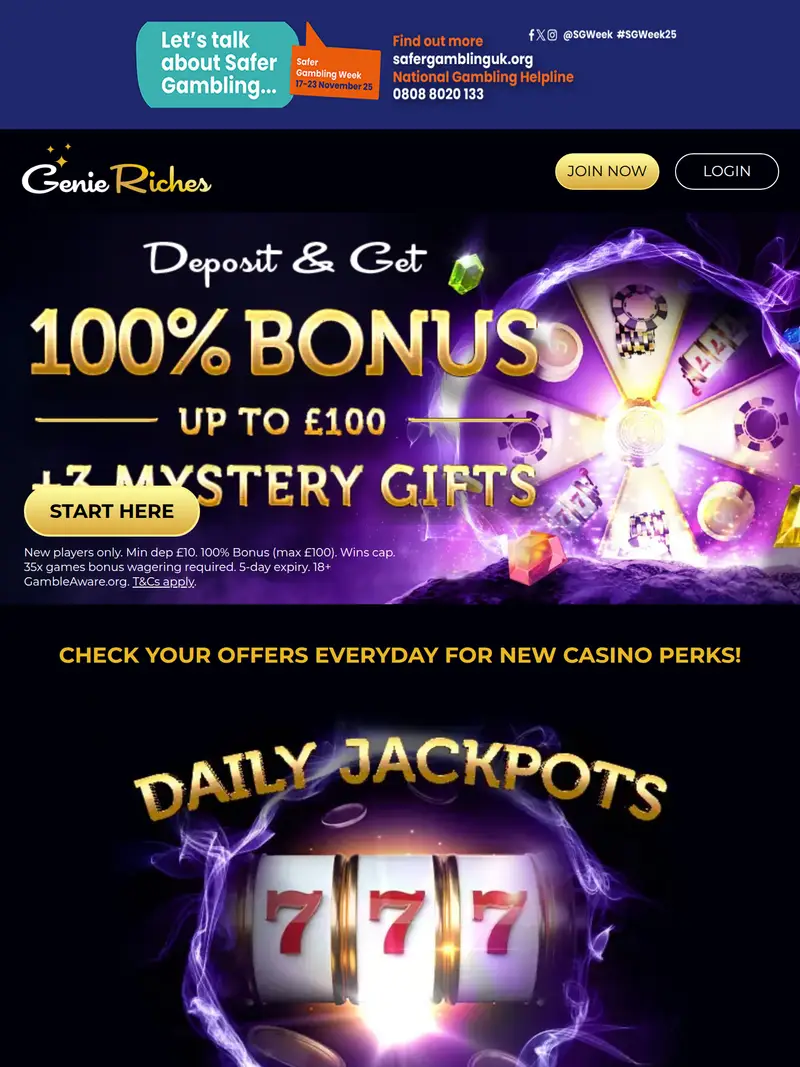Open the T&Cs apply link
Viewport: 800px width, 1067px height.
click(x=164, y=582)
